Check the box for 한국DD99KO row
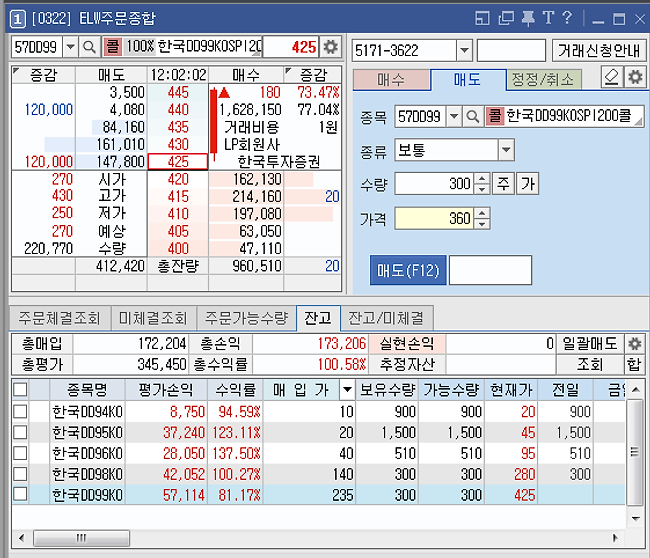650x558 pixels. point(20,494)
